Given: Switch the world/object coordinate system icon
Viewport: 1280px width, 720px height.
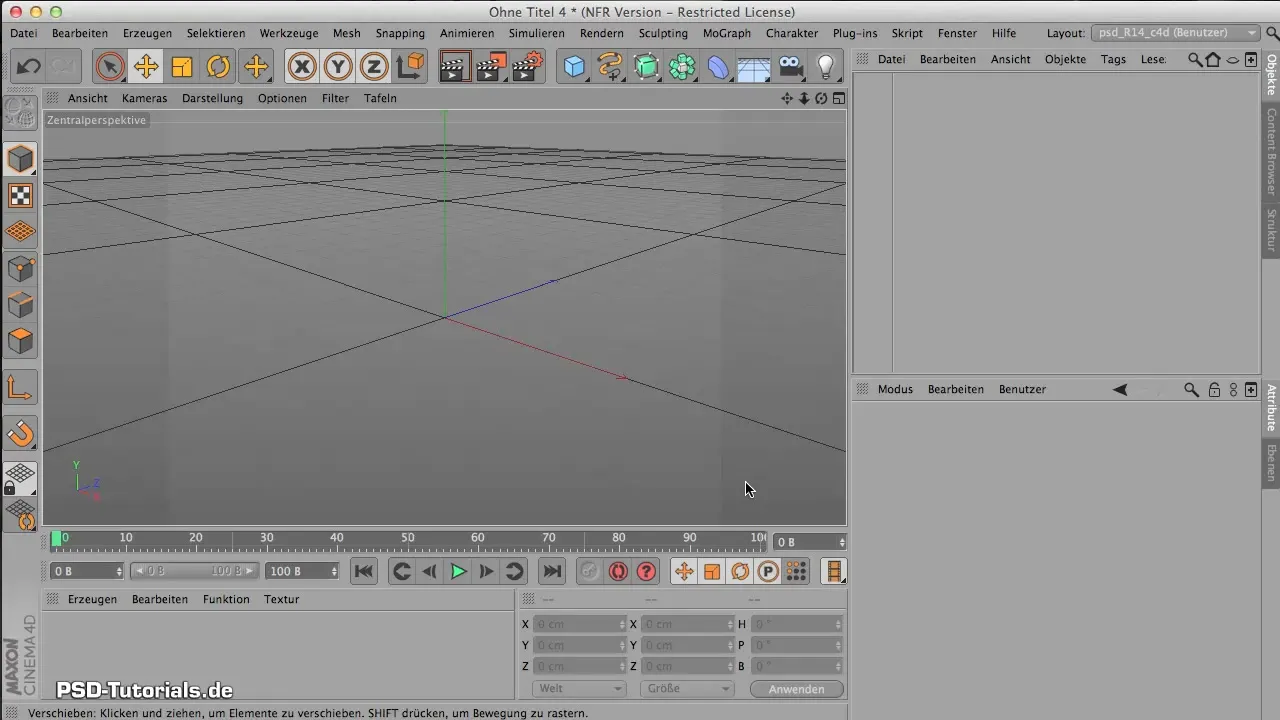Looking at the screenshot, I should (410, 67).
